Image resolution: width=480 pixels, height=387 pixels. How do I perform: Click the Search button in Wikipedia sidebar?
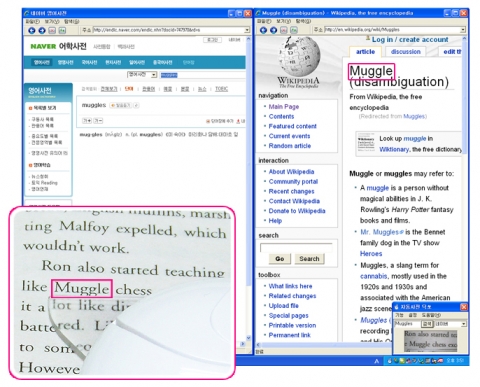[x=309, y=259]
